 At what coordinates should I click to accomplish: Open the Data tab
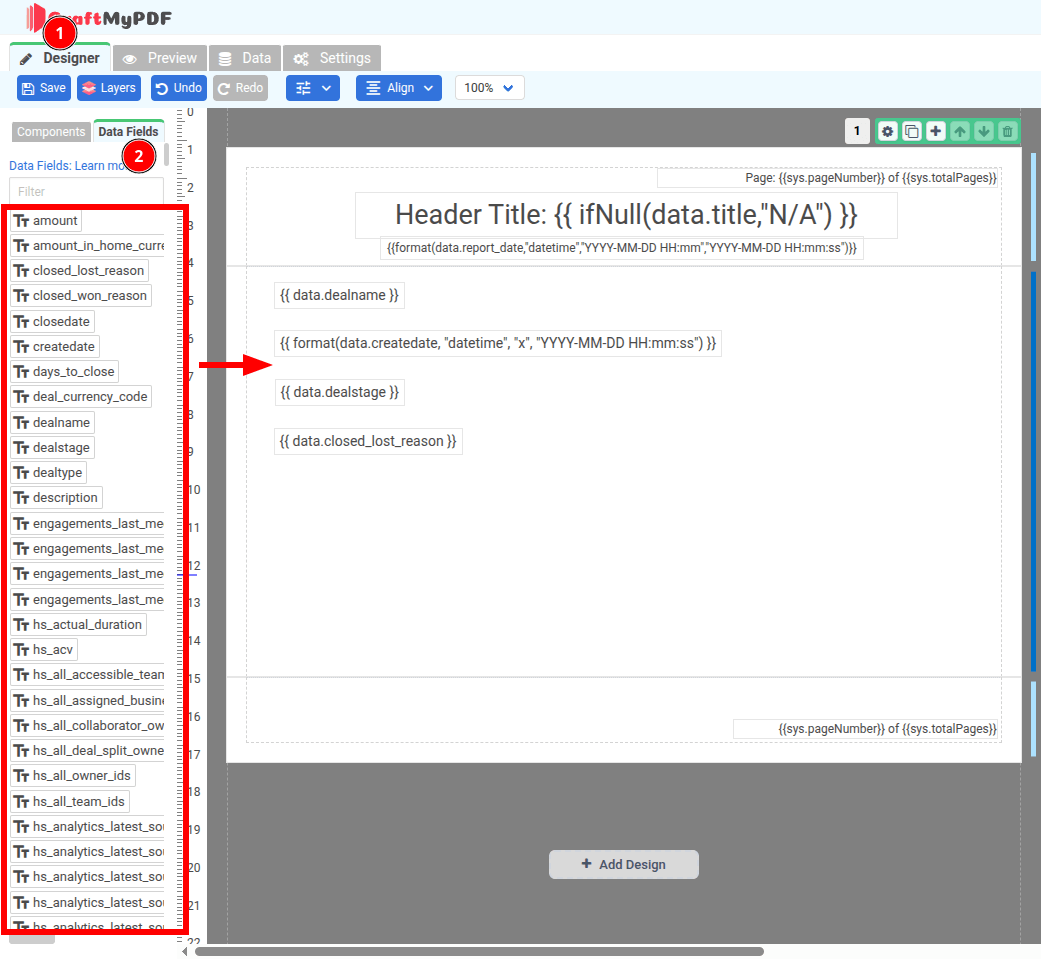coord(245,58)
